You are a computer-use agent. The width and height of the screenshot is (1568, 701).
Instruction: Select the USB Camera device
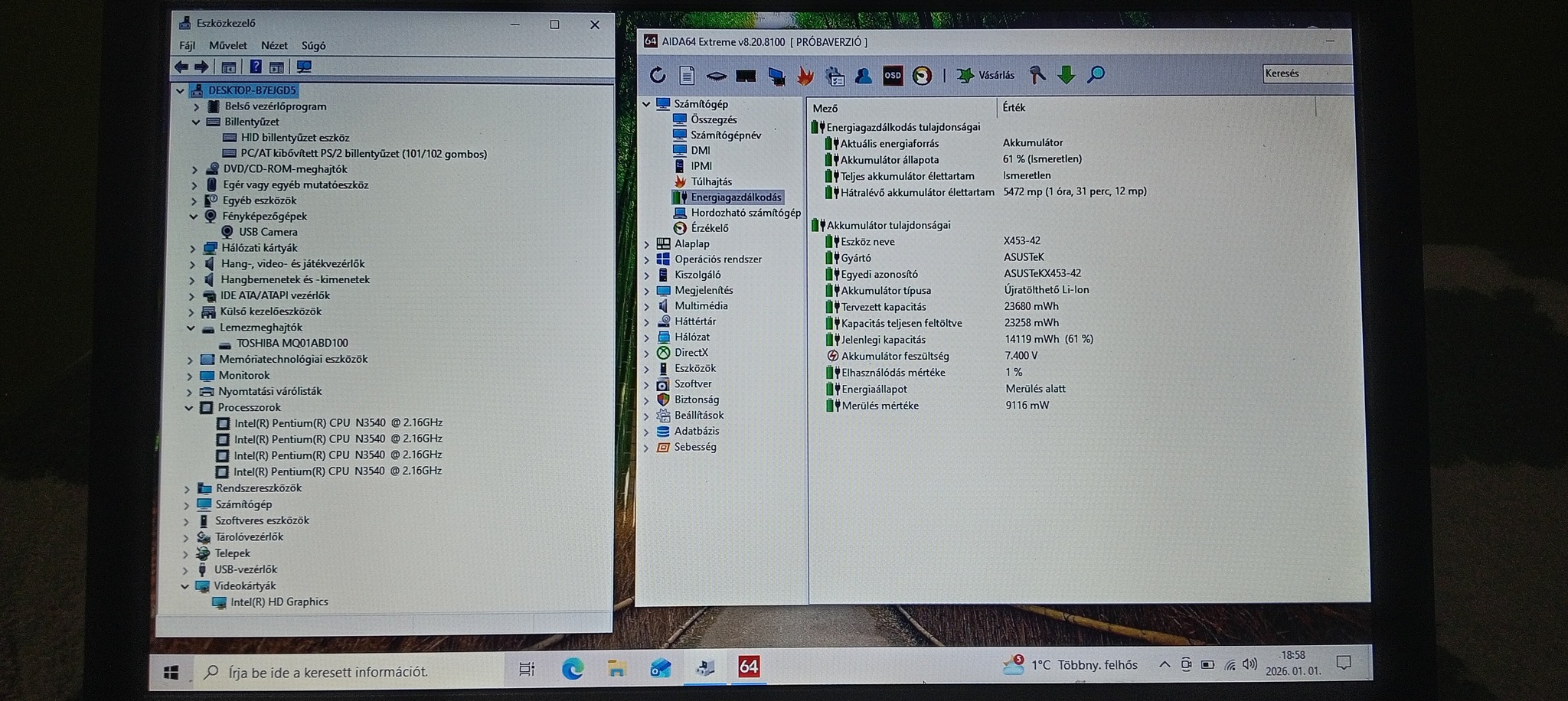coord(268,232)
